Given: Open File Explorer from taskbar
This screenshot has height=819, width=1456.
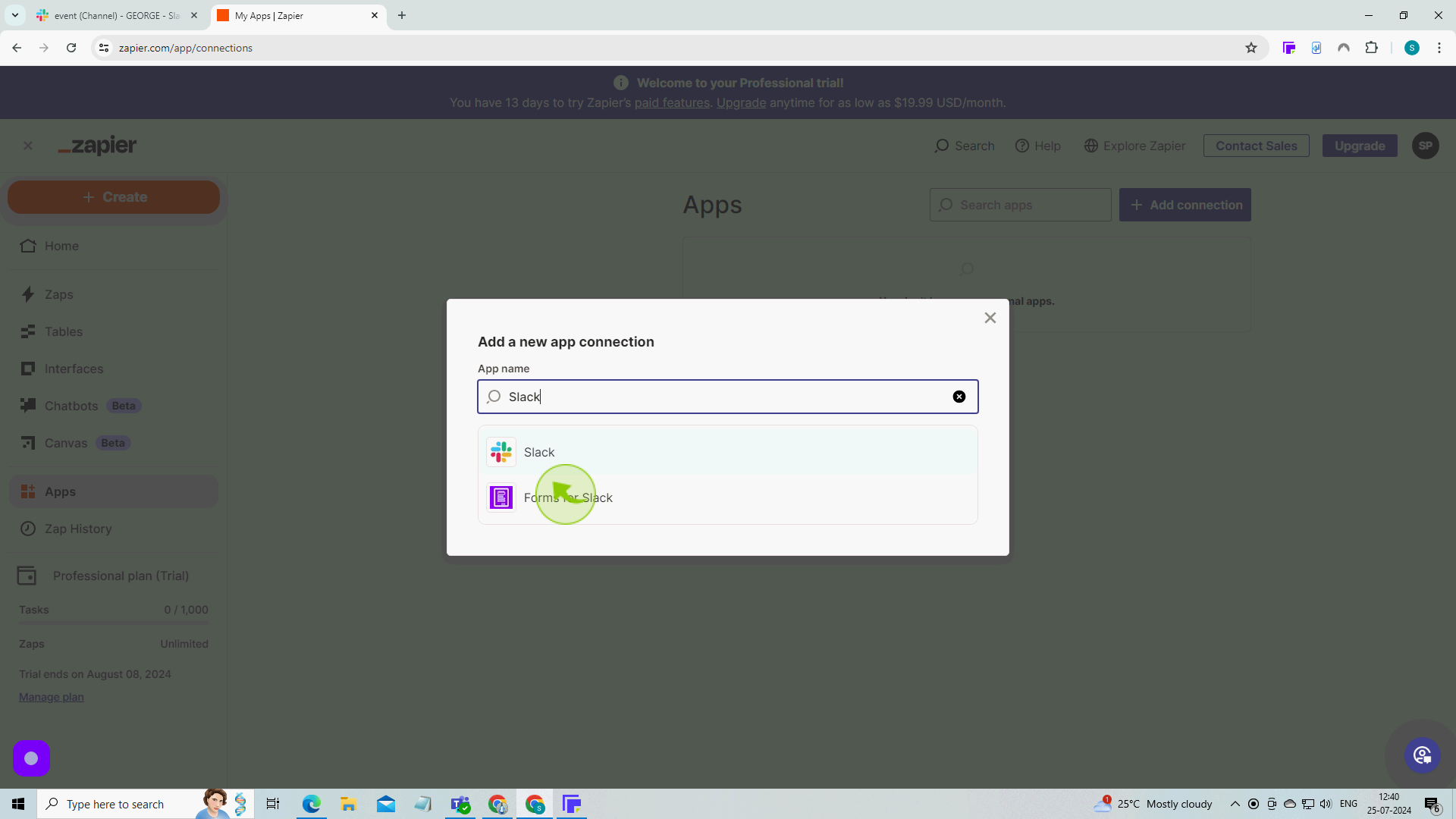Looking at the screenshot, I should pos(349,804).
